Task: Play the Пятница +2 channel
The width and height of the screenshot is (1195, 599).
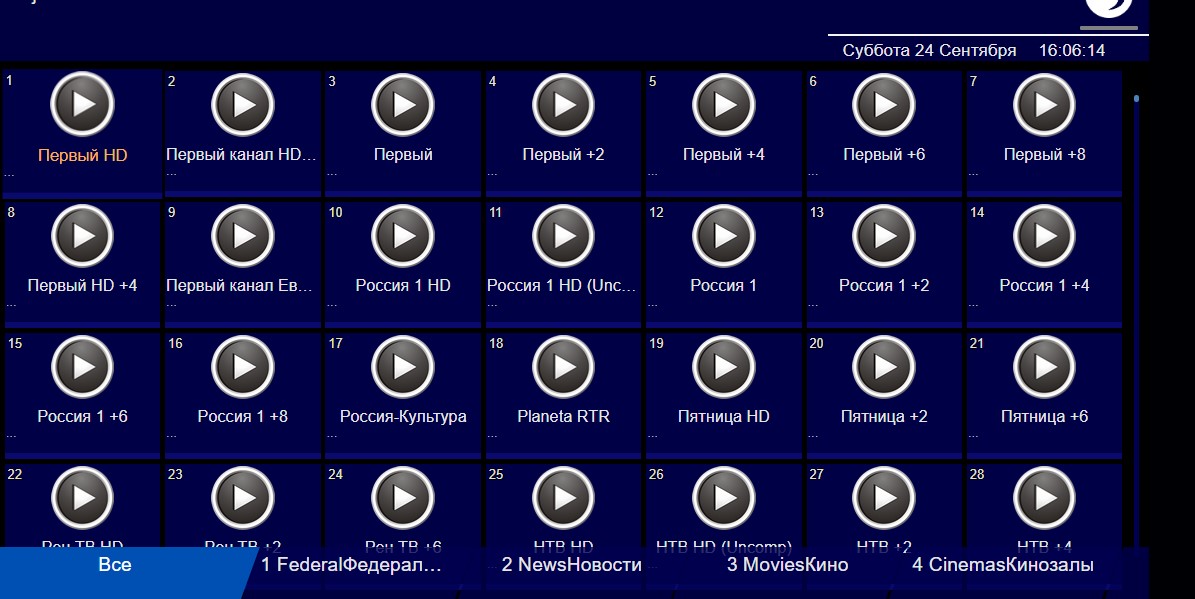Action: click(x=884, y=367)
